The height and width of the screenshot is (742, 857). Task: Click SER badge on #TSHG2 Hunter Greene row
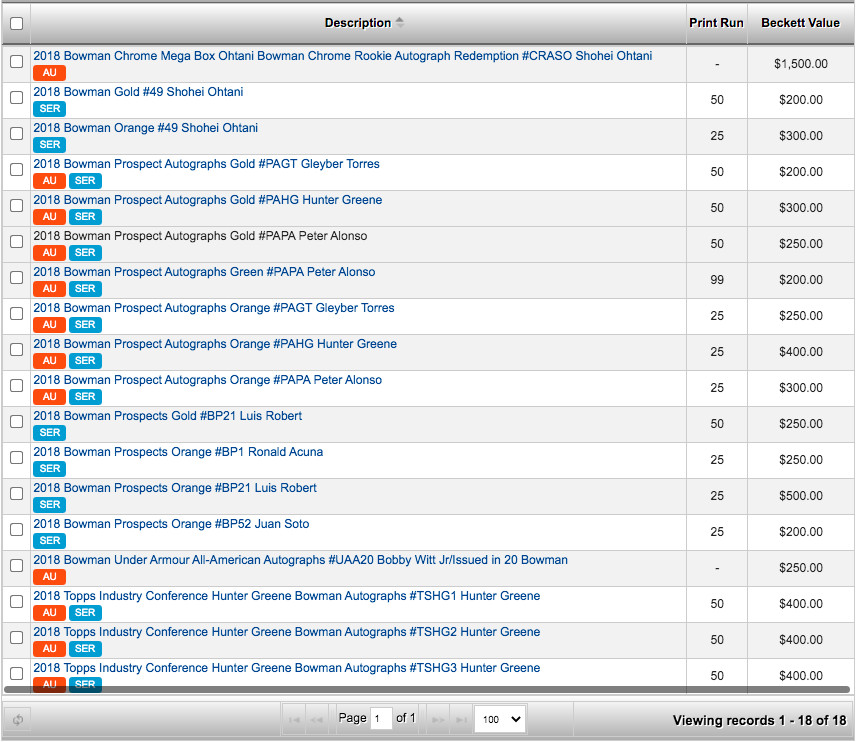pos(85,650)
